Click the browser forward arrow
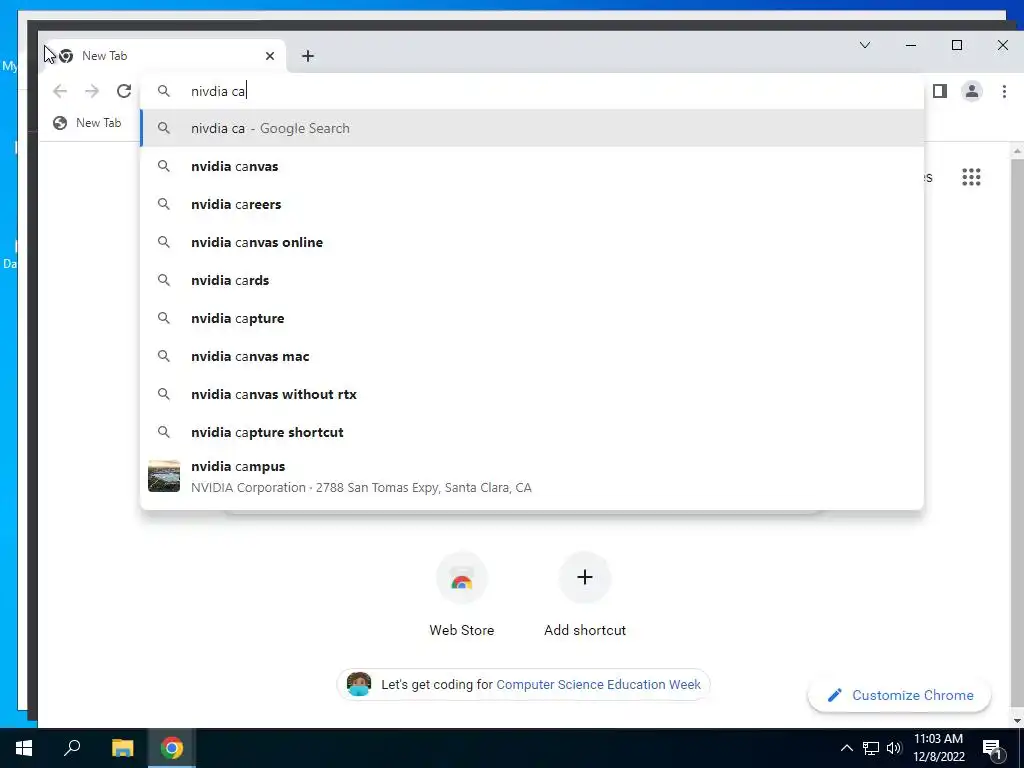1024x768 pixels. (x=92, y=91)
